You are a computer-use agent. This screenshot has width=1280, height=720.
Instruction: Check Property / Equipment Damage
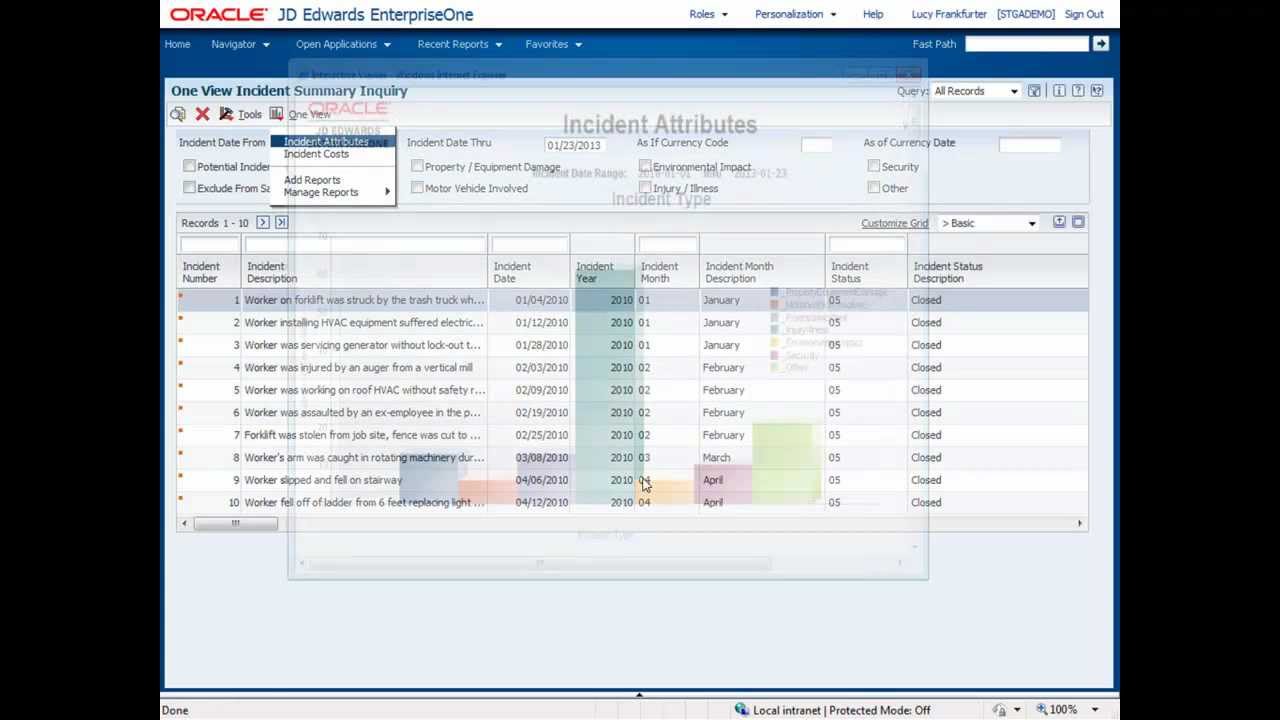(x=417, y=166)
